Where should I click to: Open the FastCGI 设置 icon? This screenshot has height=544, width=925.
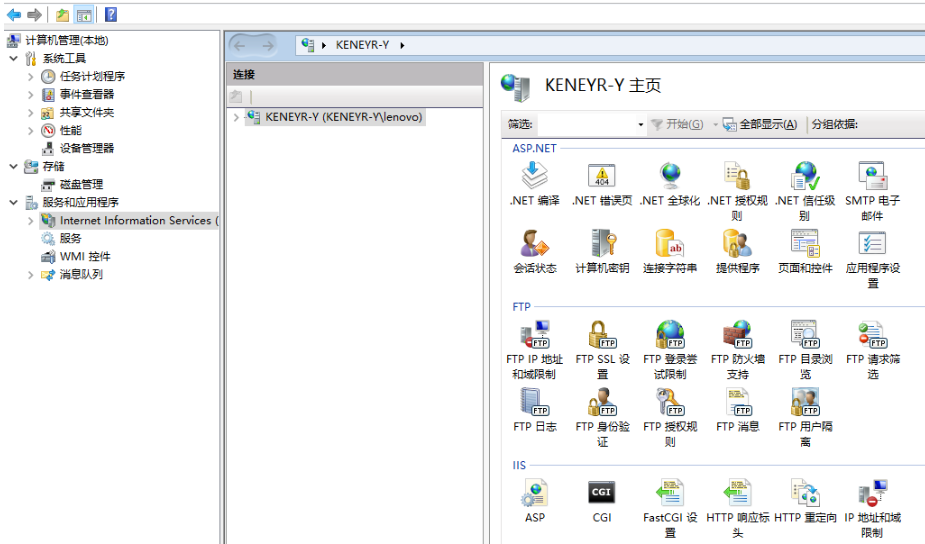[x=669, y=494]
